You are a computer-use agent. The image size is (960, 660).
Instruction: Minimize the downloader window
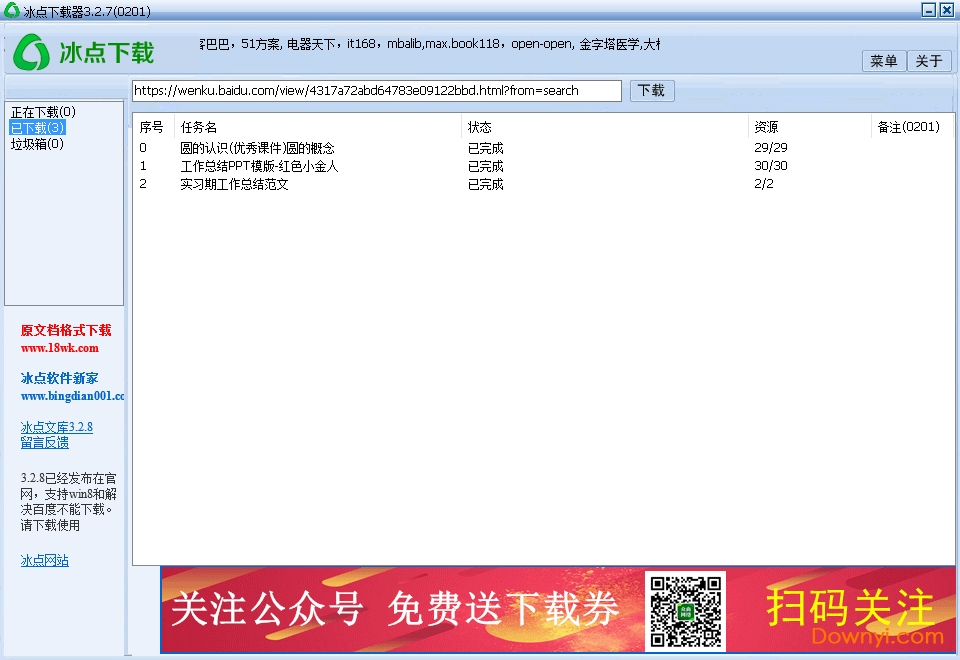tap(929, 10)
